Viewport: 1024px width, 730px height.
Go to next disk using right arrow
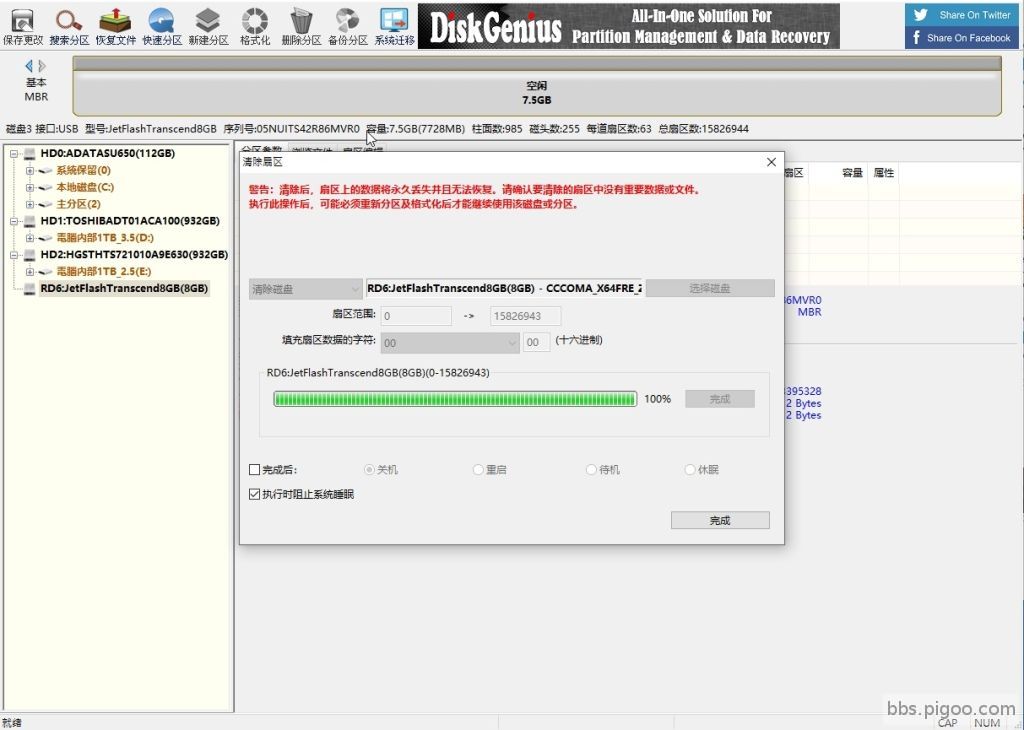[x=42, y=65]
